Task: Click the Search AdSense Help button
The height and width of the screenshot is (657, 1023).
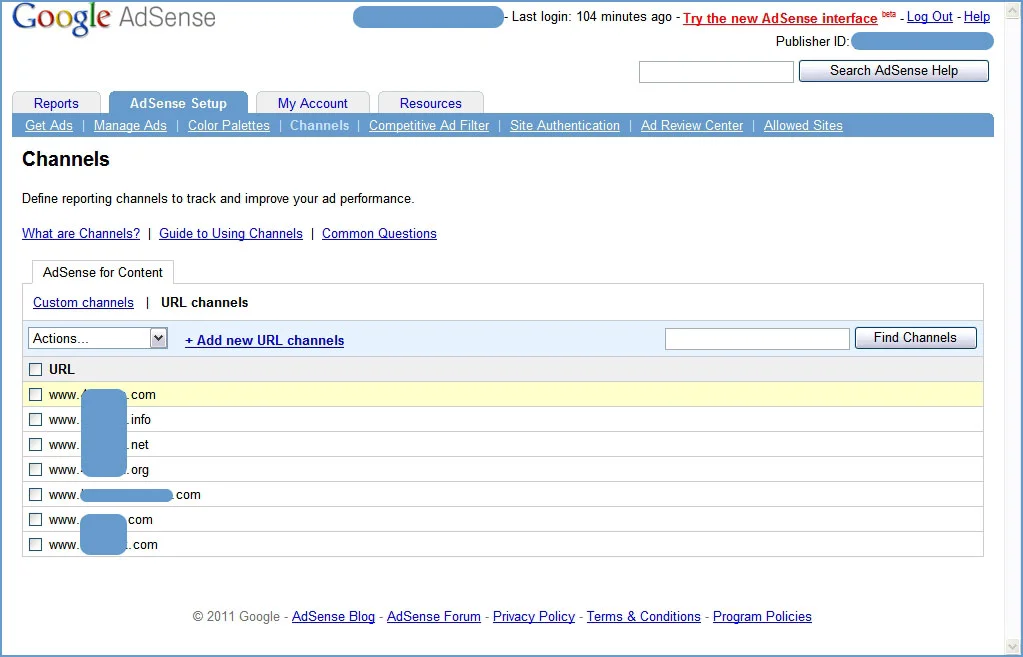Action: tap(893, 71)
